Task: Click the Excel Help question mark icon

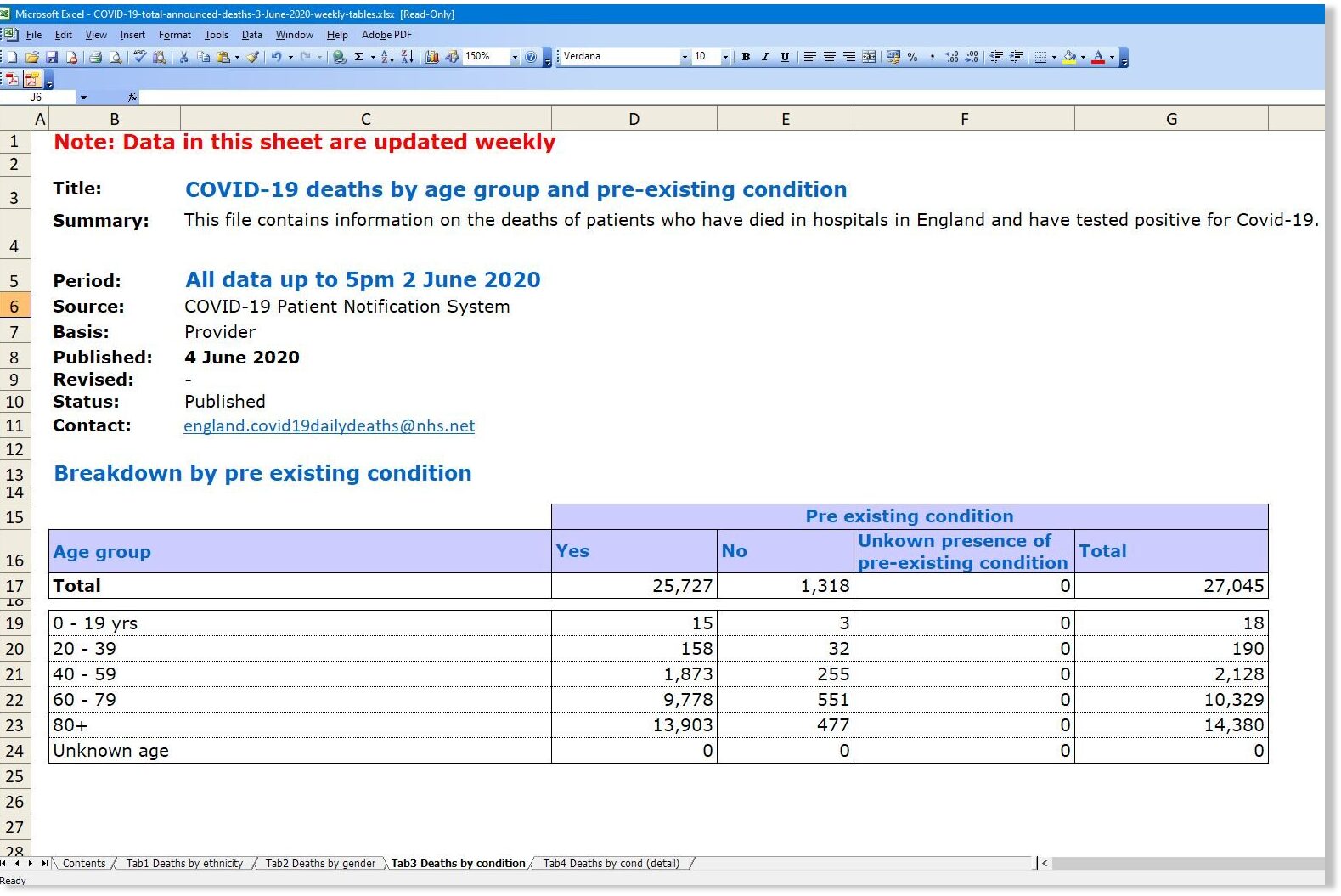Action: pos(531,57)
